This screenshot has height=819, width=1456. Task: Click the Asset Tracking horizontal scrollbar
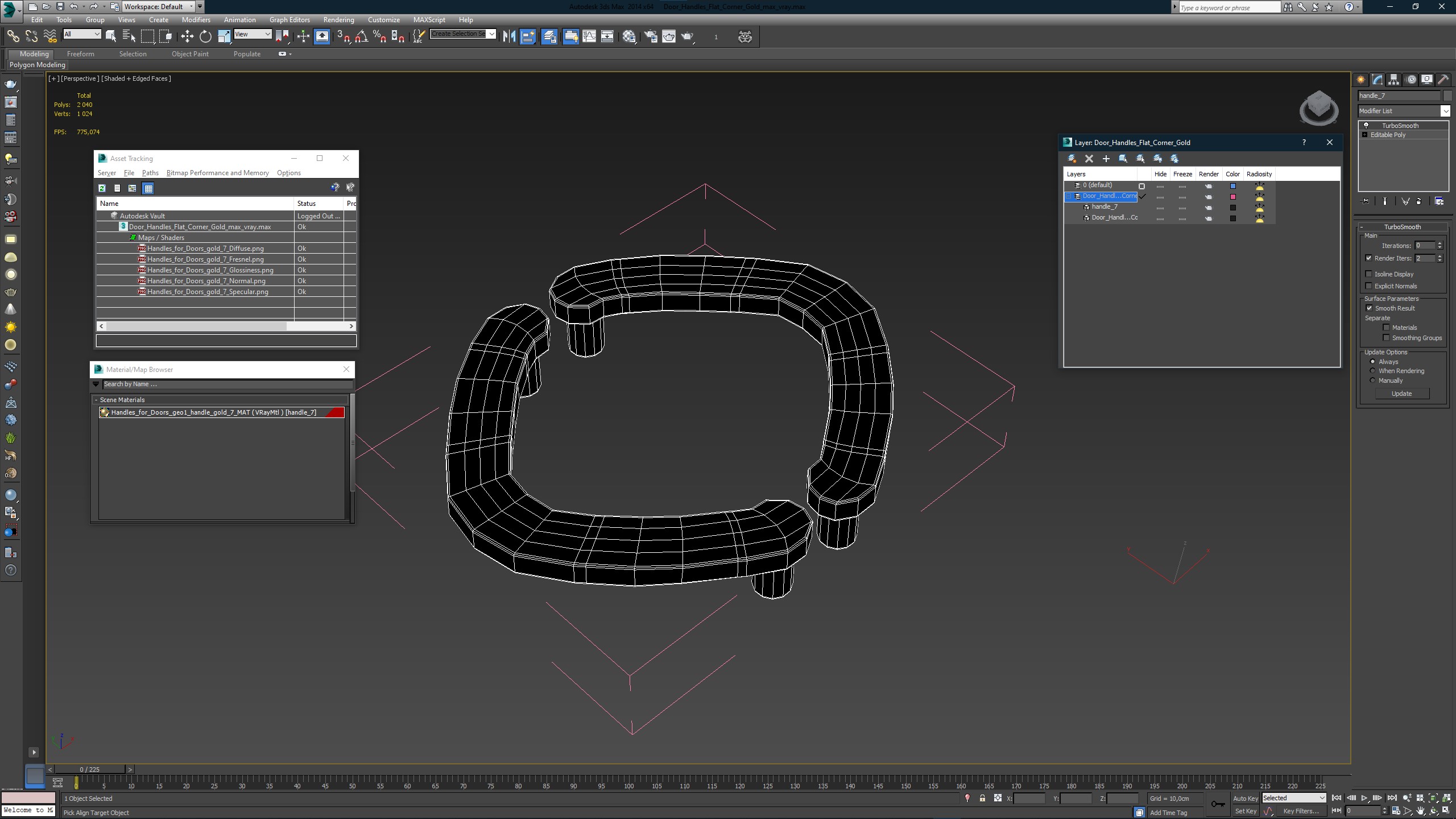tap(226, 326)
